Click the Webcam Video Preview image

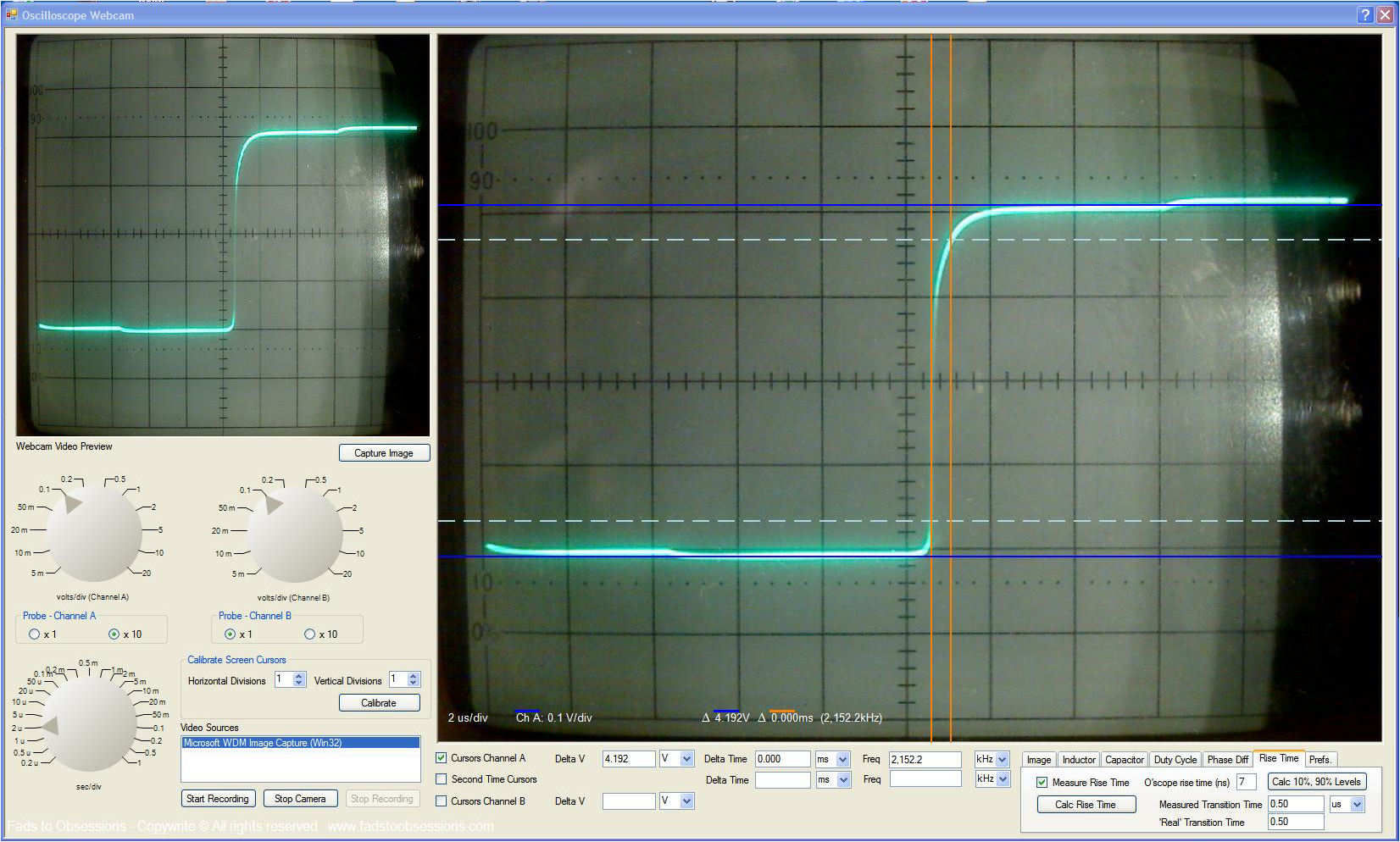(x=223, y=235)
